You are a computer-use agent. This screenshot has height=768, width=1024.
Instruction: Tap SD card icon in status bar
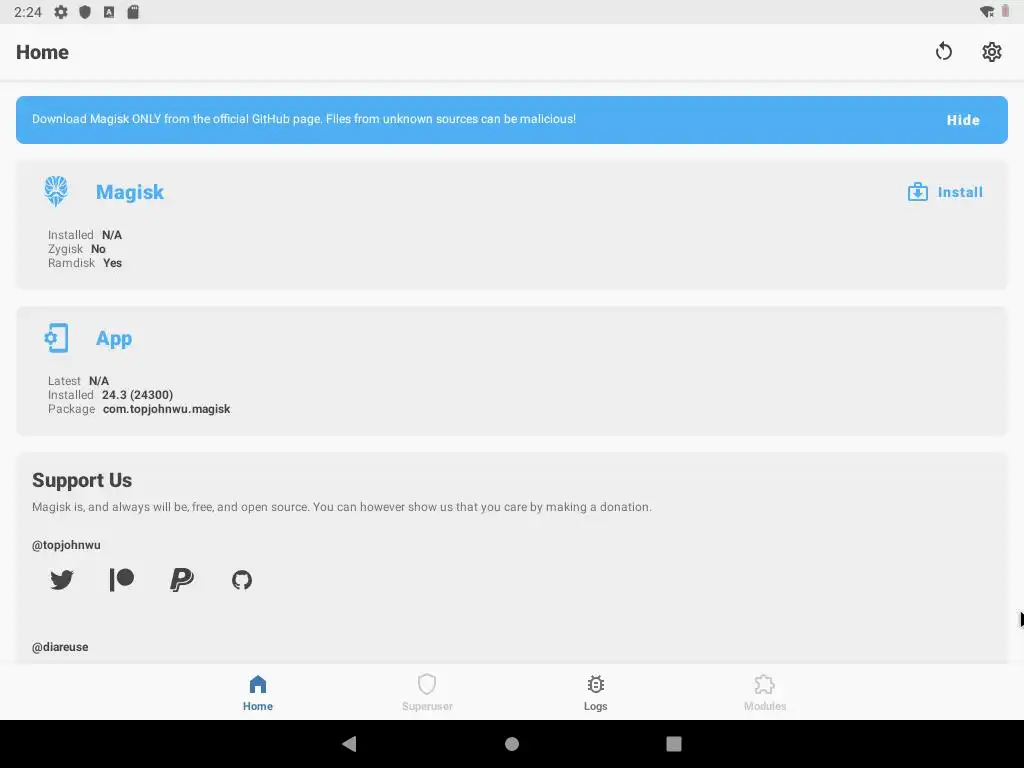coord(133,12)
